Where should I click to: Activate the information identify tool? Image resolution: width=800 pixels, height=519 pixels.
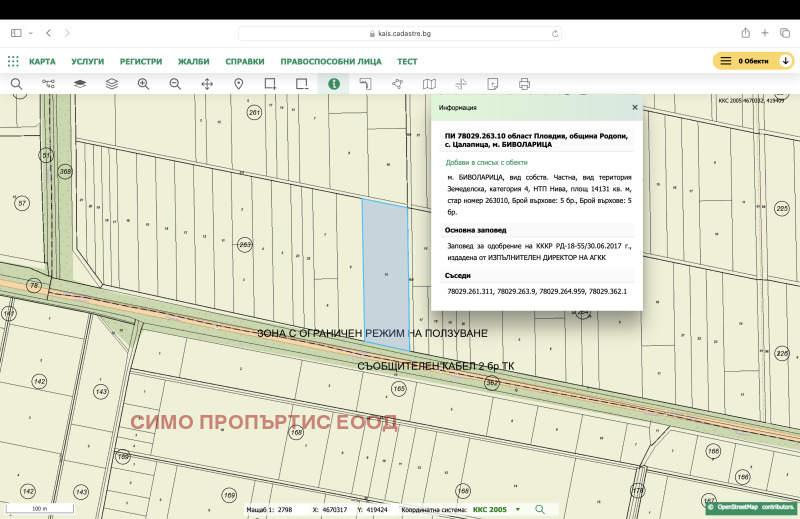point(333,84)
